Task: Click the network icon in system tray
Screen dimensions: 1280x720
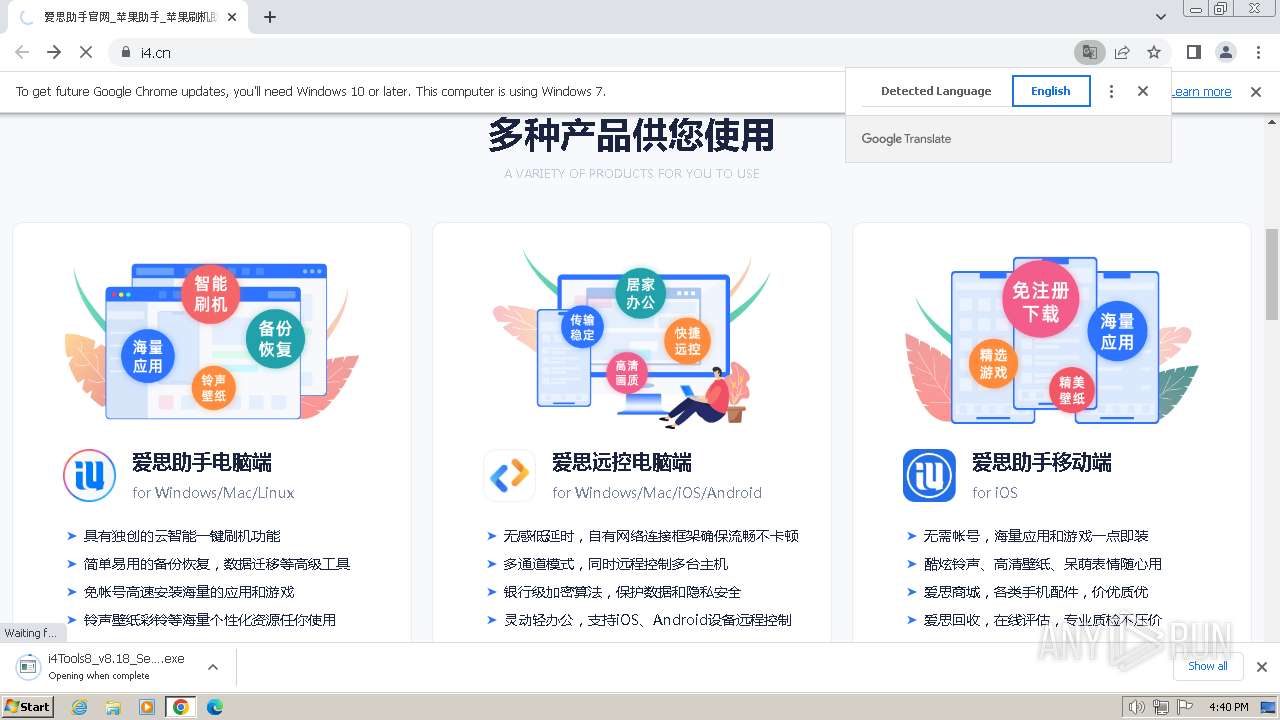Action: (1161, 707)
